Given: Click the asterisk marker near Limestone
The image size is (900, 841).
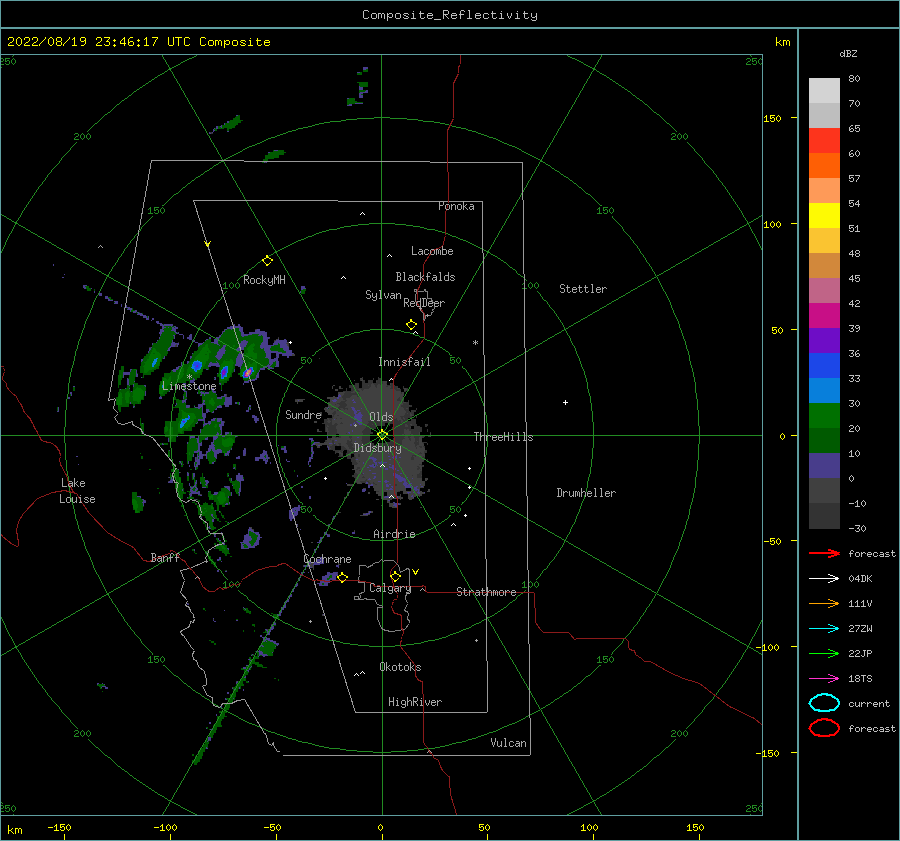Looking at the screenshot, I should [189, 377].
